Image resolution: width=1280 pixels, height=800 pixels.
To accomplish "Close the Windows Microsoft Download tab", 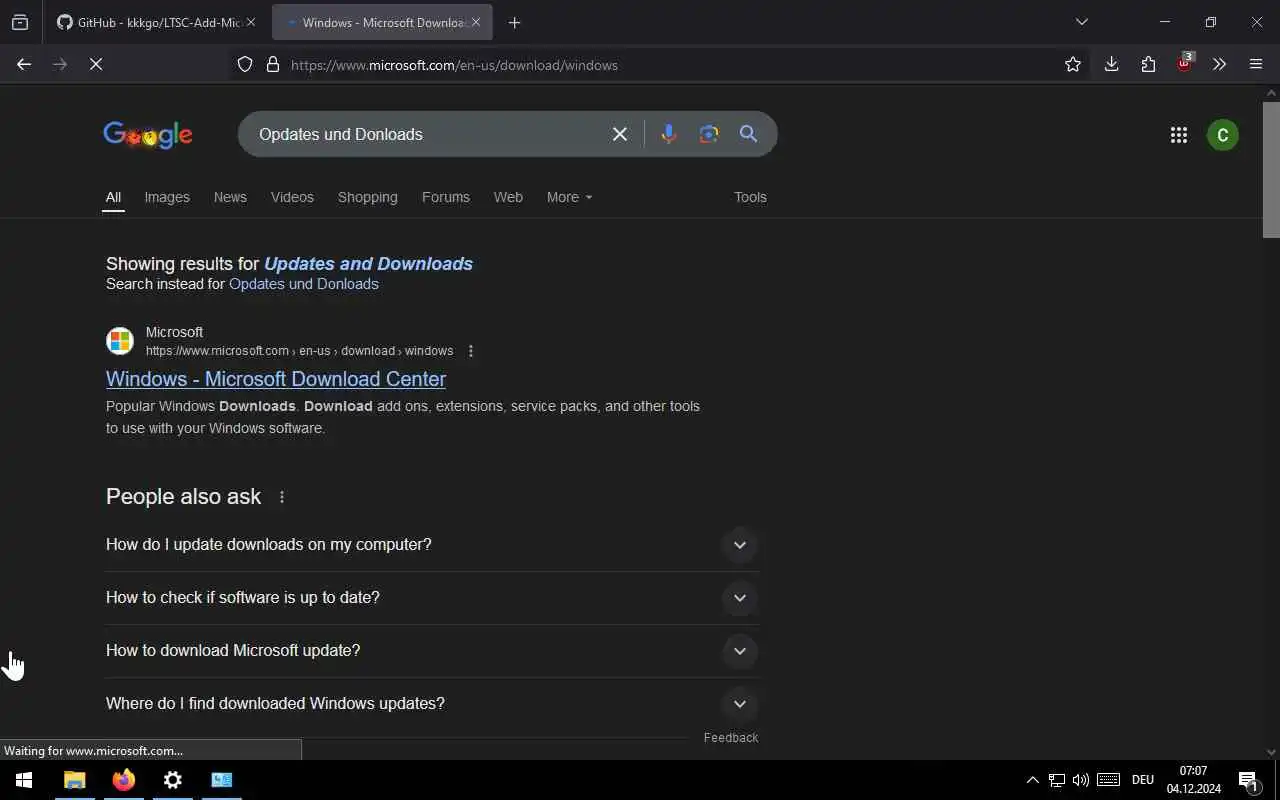I will point(476,22).
